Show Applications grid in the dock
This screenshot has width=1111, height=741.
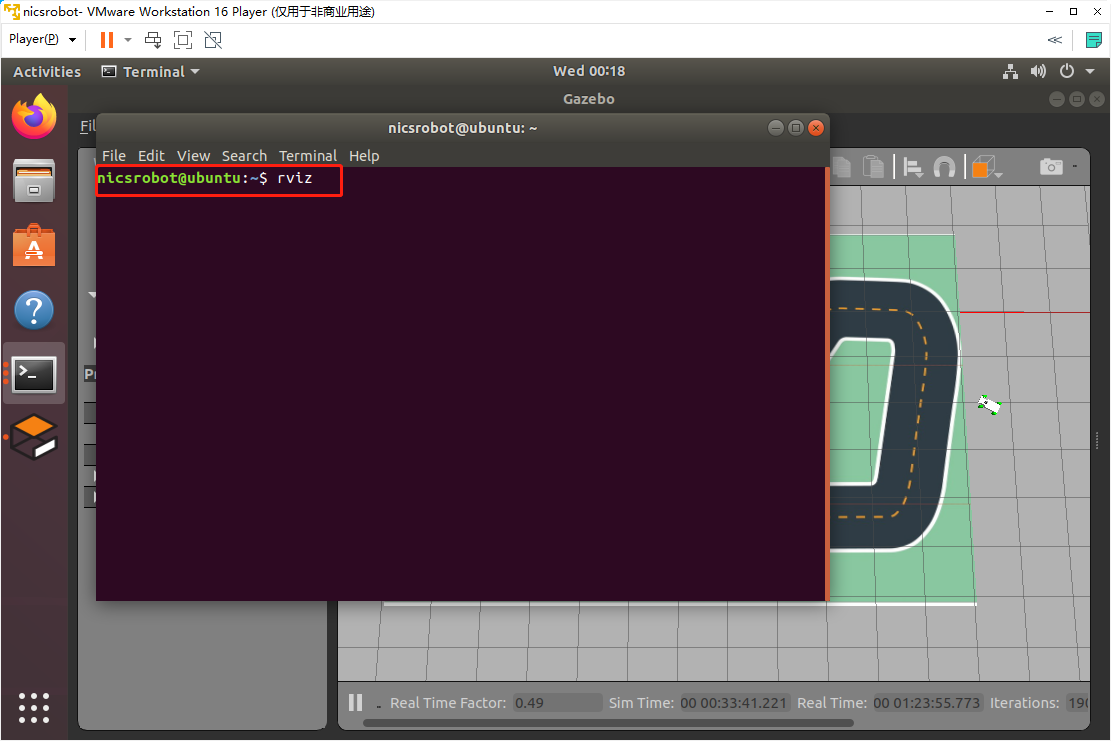[33, 708]
